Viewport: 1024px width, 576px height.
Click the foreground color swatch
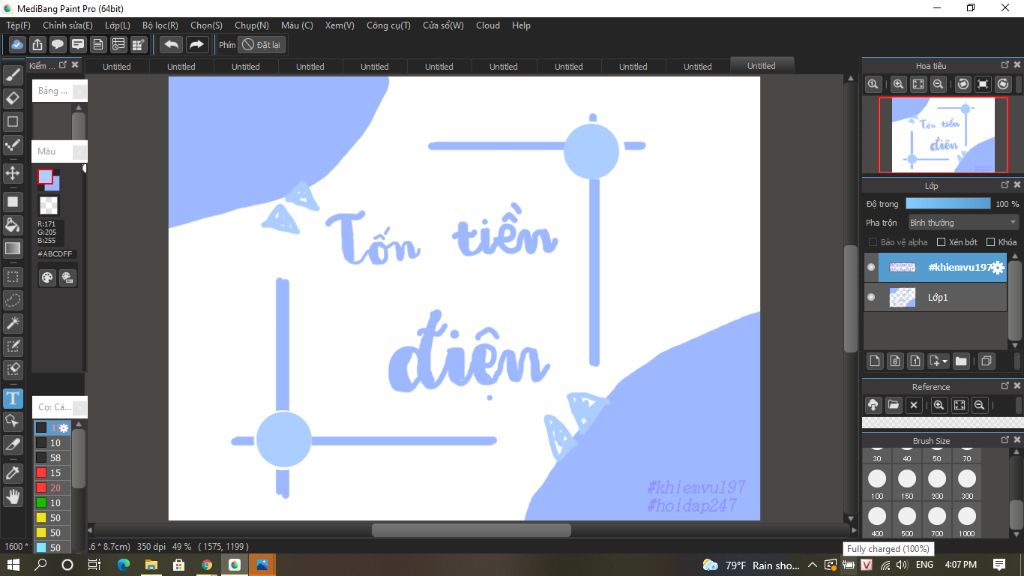pos(45,176)
